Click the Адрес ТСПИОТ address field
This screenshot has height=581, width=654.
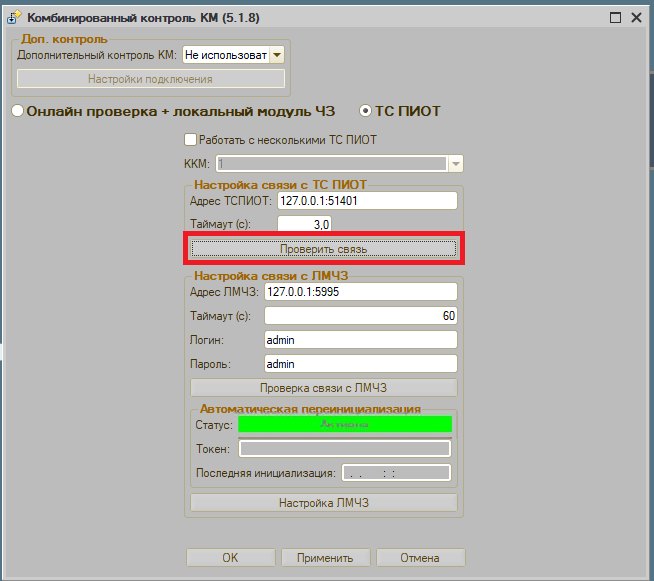pyautogui.click(x=367, y=201)
